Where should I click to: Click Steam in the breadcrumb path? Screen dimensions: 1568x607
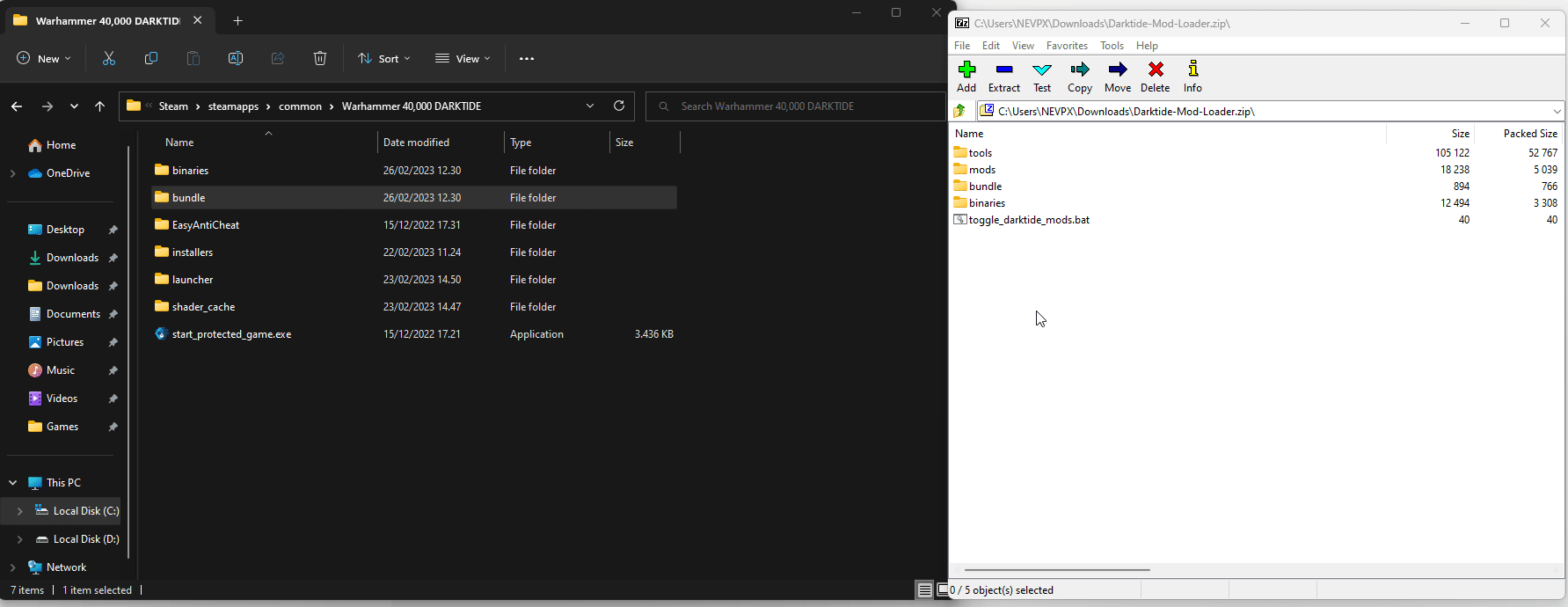(173, 106)
